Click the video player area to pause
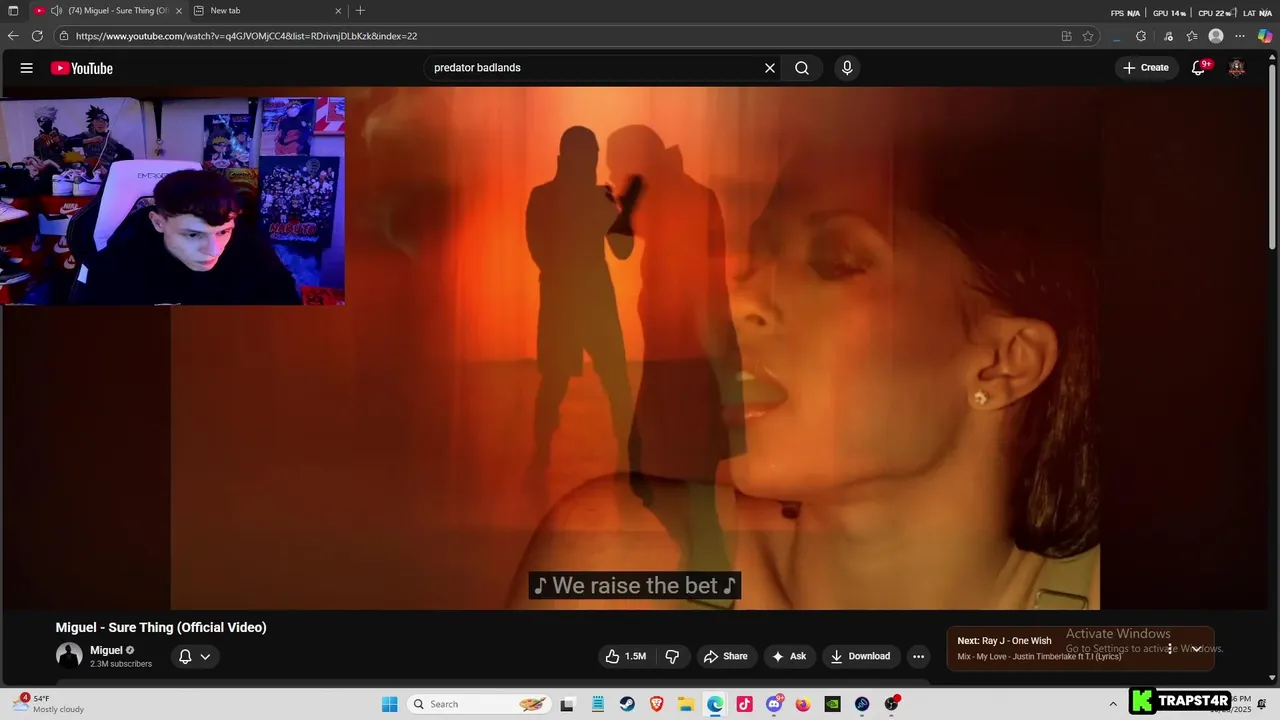Image resolution: width=1280 pixels, height=720 pixels. point(635,348)
